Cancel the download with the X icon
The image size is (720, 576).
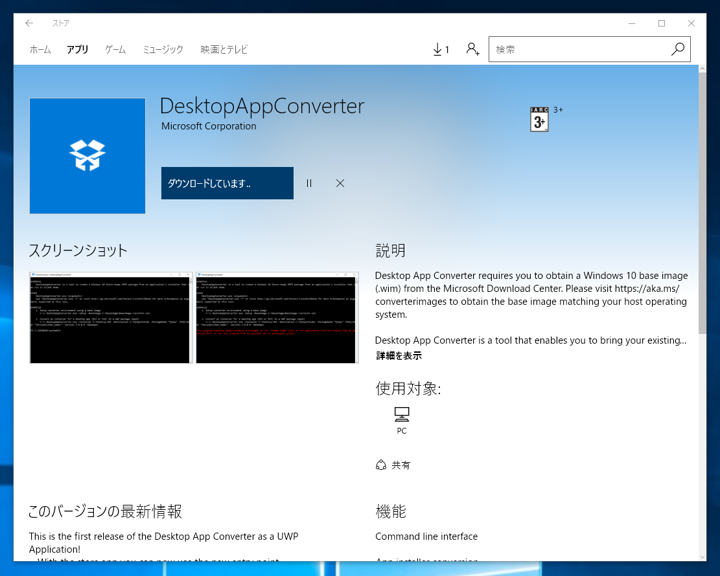(x=340, y=183)
